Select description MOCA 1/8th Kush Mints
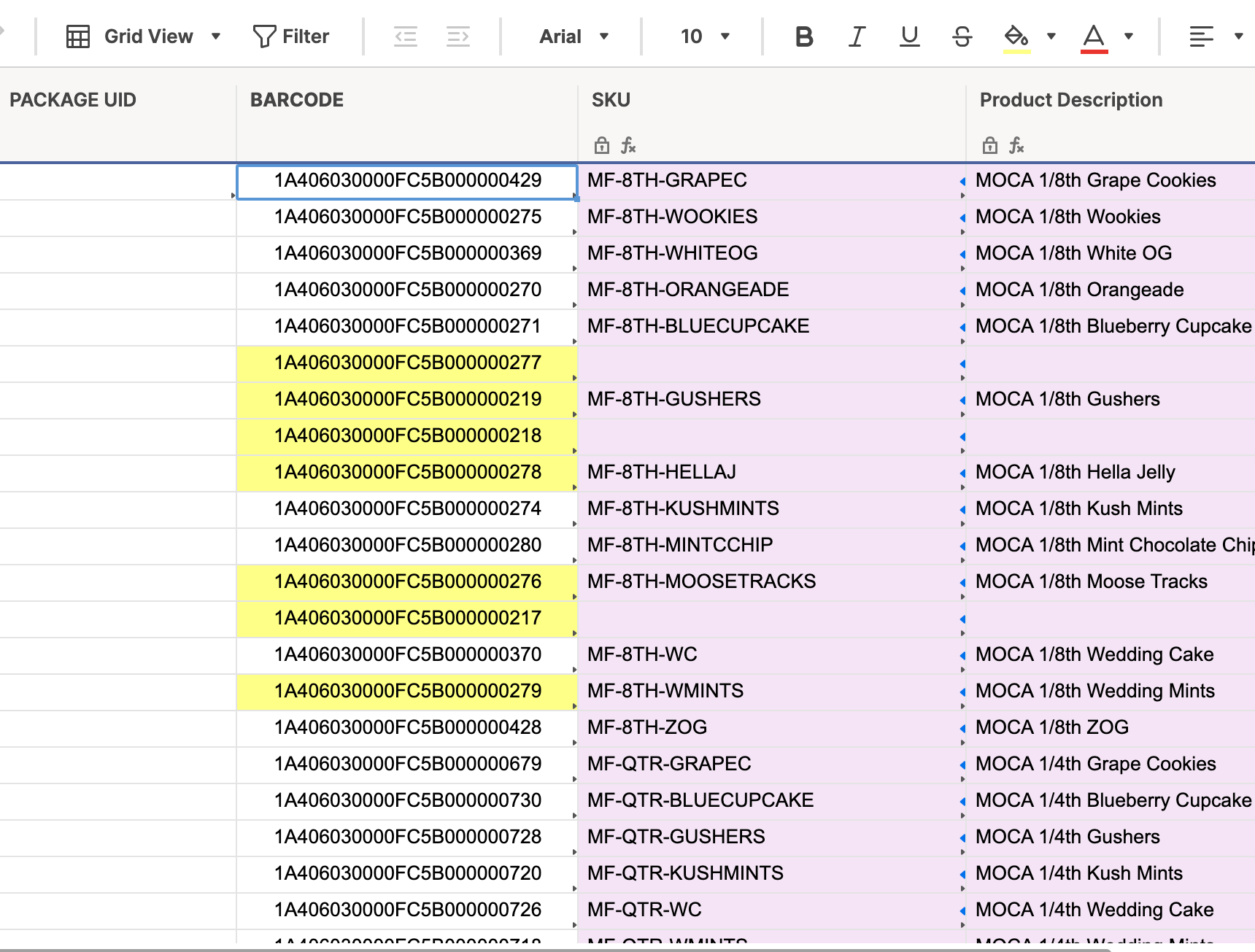 click(x=1111, y=509)
